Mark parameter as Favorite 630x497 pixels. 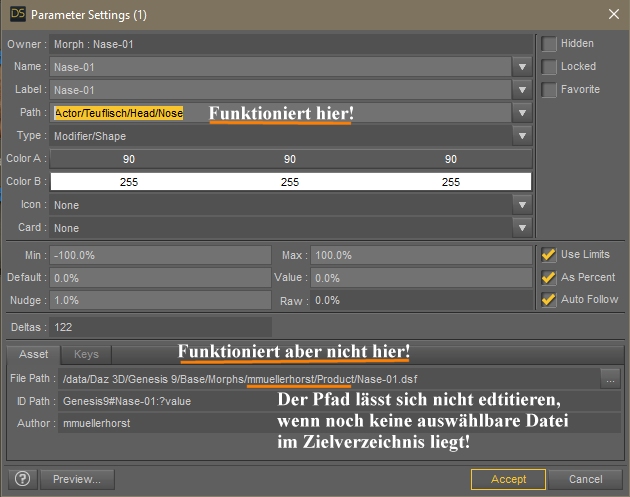[549, 89]
